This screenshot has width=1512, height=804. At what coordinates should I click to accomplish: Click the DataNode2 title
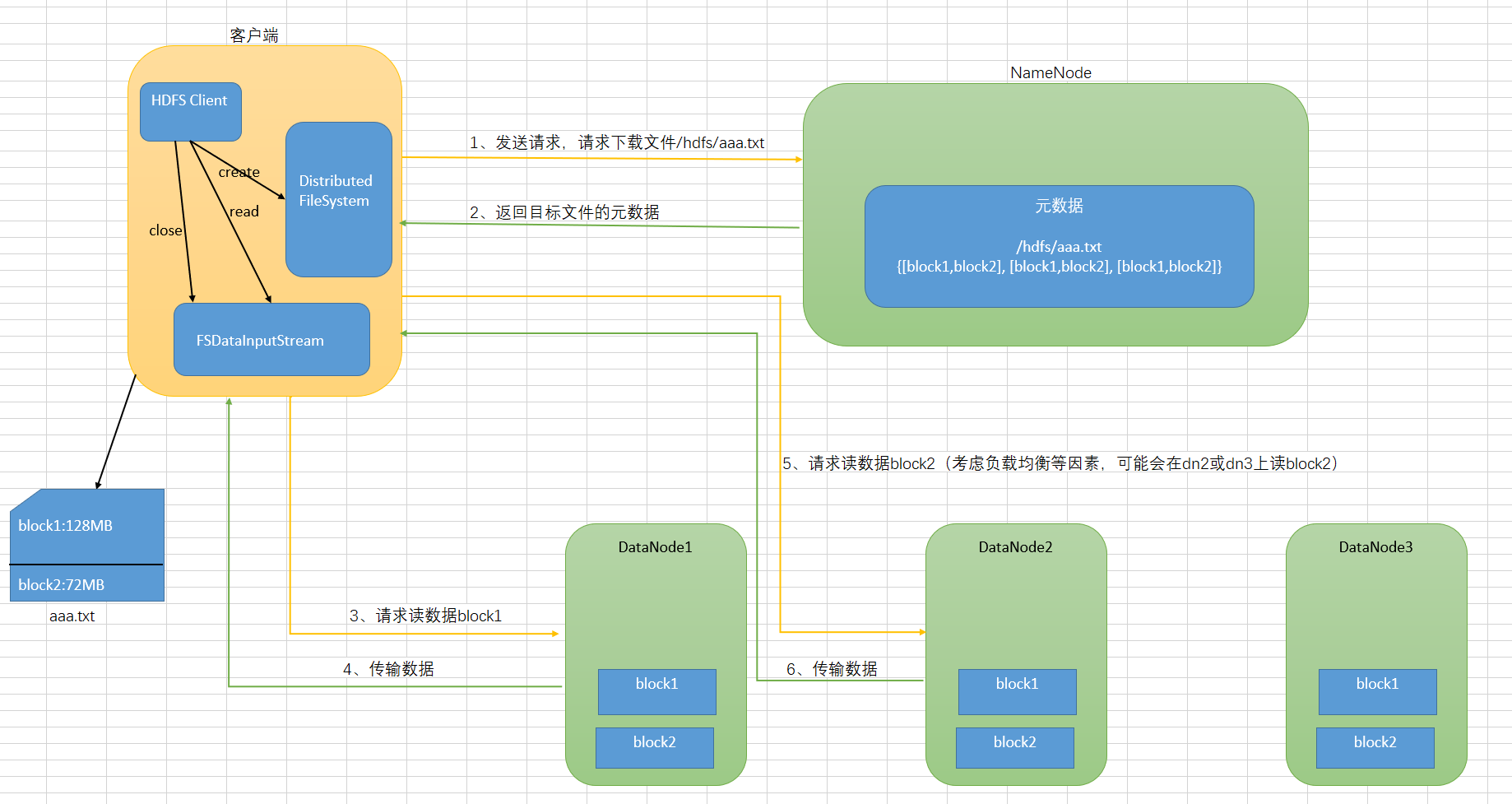(1015, 547)
